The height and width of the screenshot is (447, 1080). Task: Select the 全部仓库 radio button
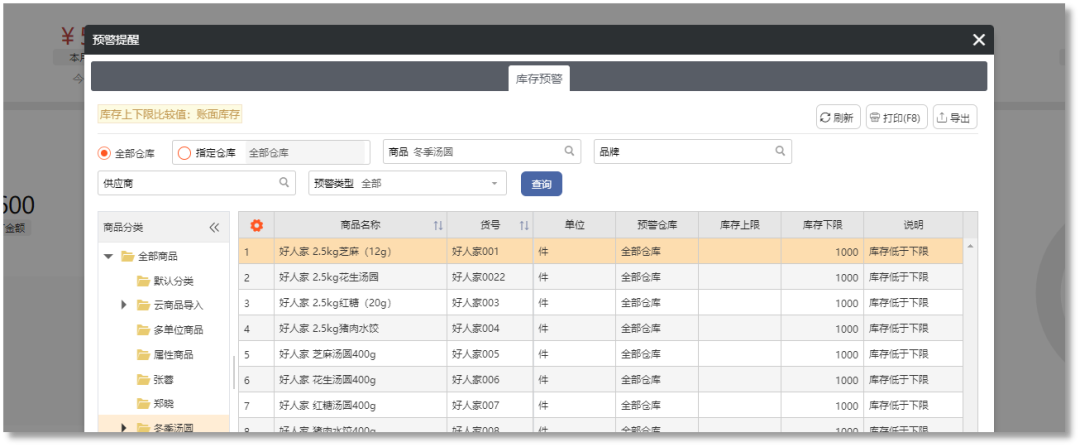[x=104, y=153]
